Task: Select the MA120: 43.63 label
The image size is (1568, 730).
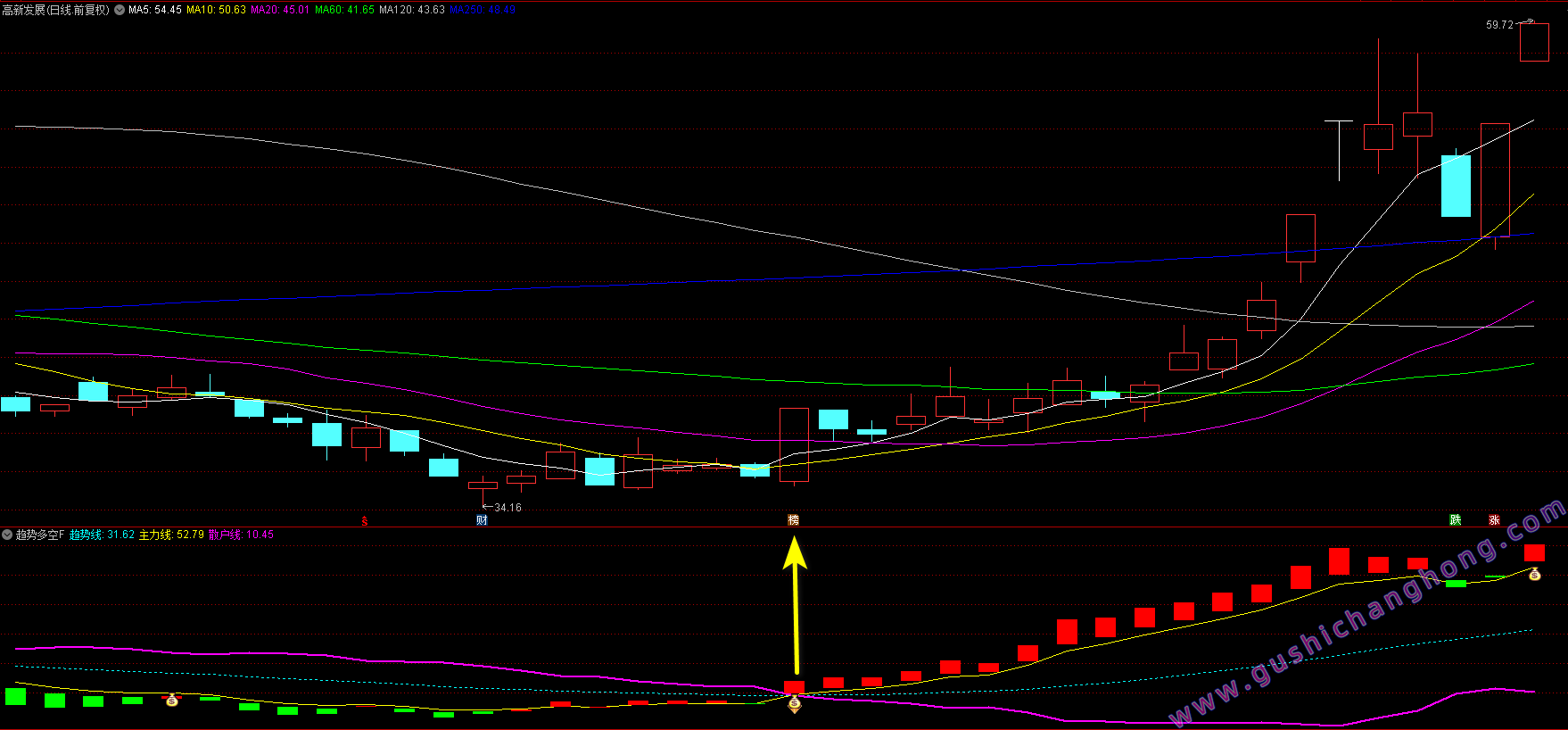Action: [412, 10]
